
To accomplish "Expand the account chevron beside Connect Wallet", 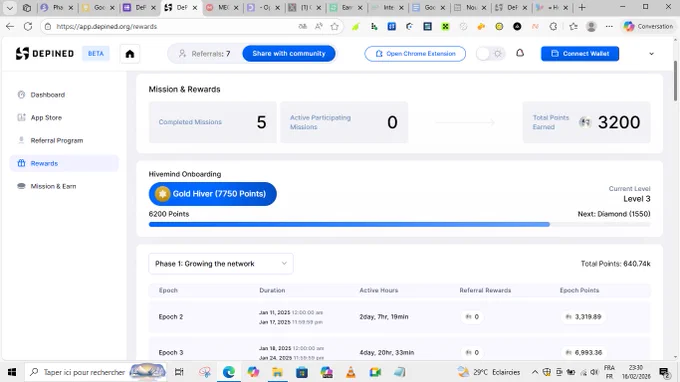I will click(651, 54).
